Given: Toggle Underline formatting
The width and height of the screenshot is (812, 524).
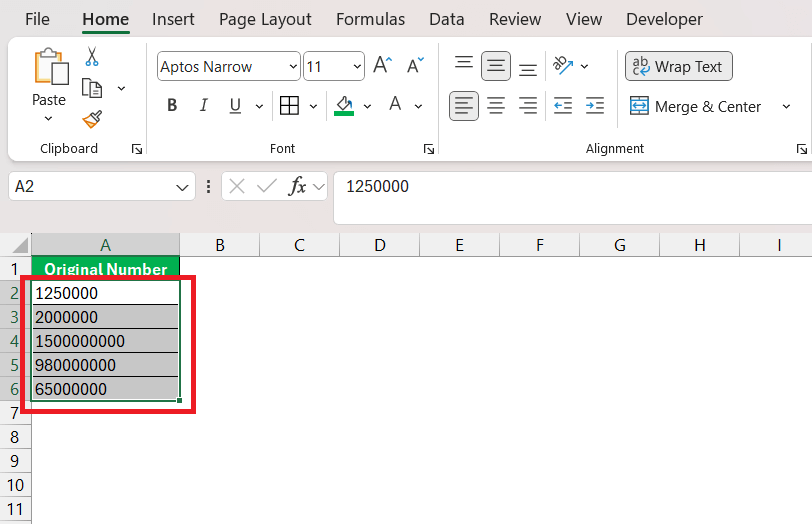Looking at the screenshot, I should 235,106.
